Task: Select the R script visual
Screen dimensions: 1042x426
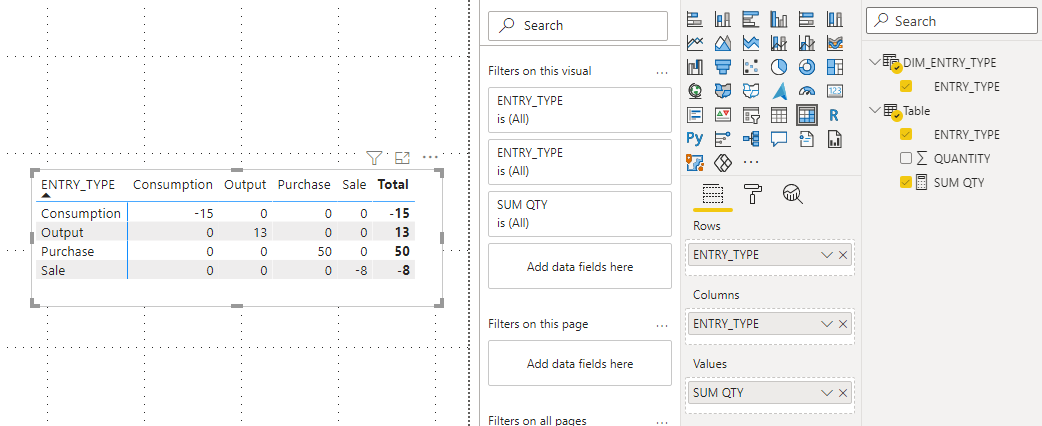Action: click(x=835, y=115)
